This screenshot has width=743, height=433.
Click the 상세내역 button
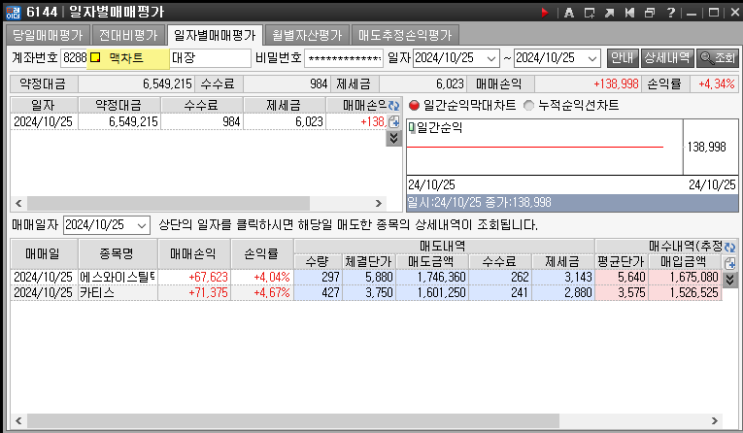click(667, 58)
